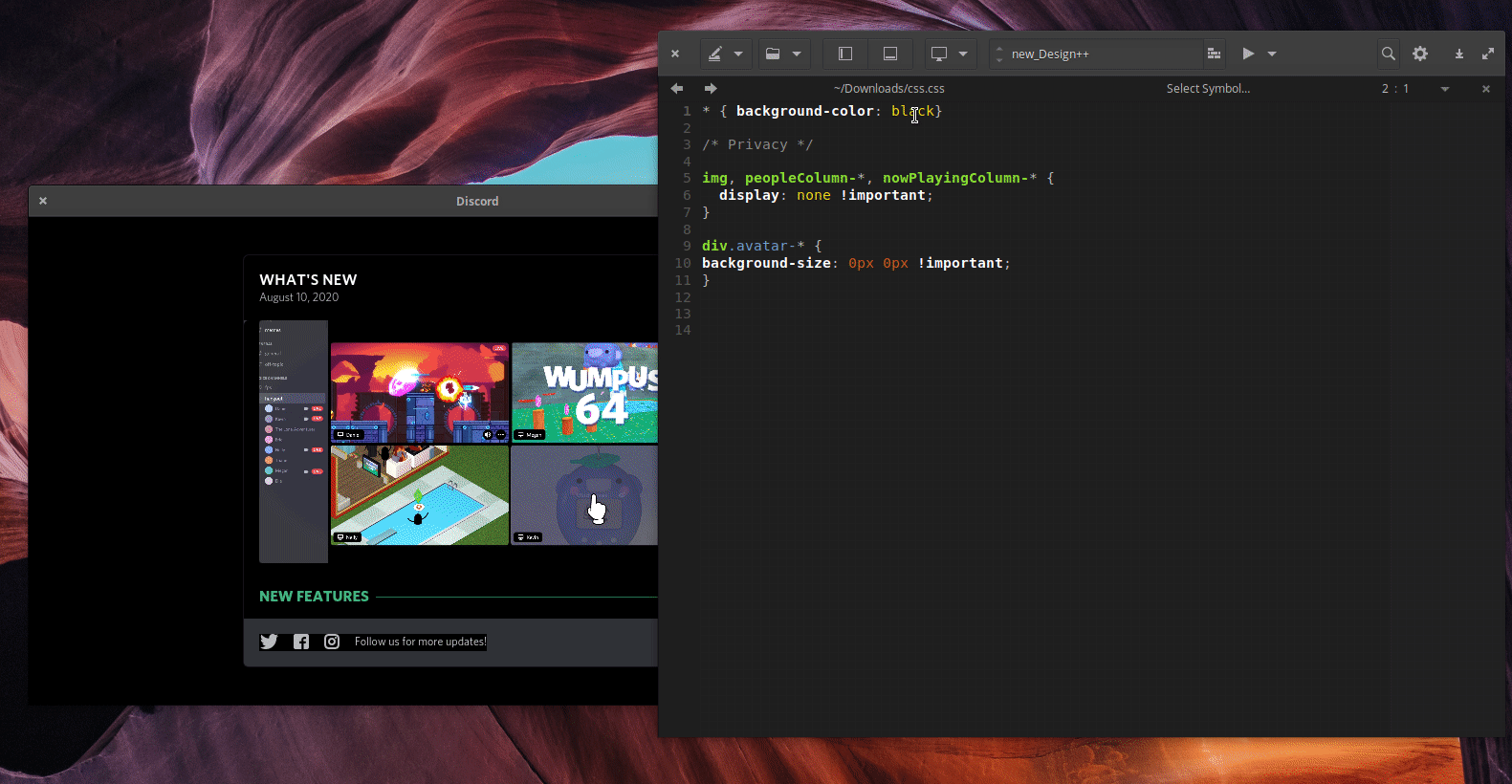Expand the document options arrow beside 2 : 1
The height and width of the screenshot is (784, 1512).
click(1445, 89)
